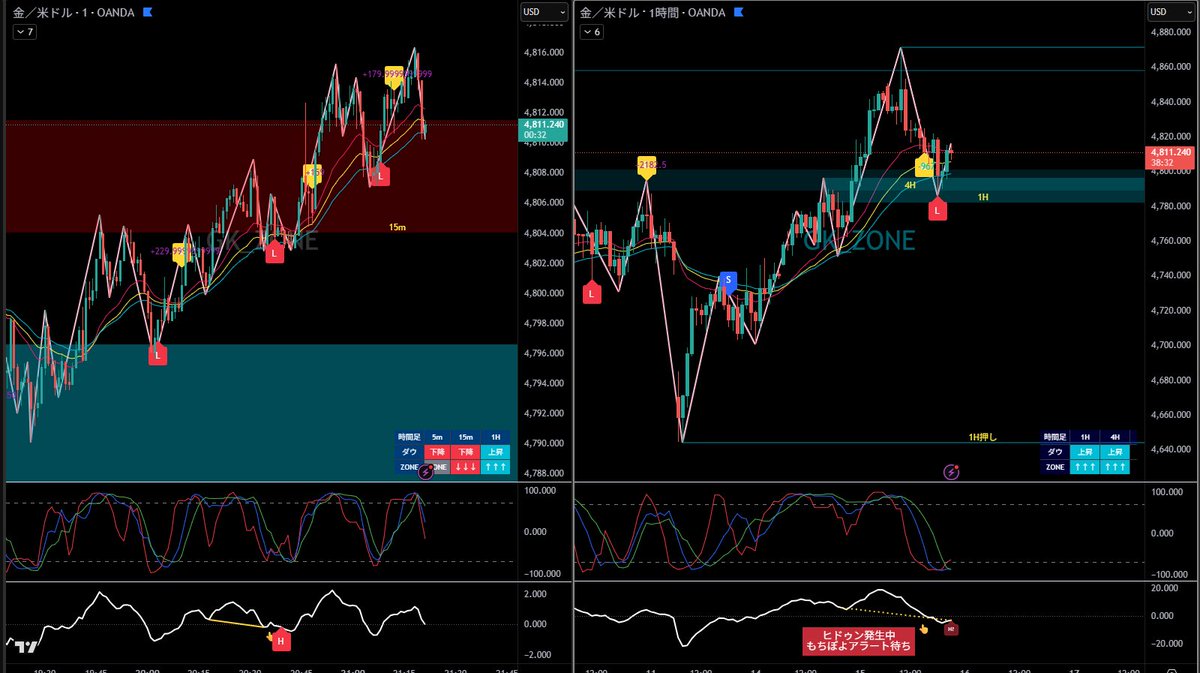Click lightning alert icon on 1-minute chart
The height and width of the screenshot is (673, 1200).
pyautogui.click(x=424, y=470)
